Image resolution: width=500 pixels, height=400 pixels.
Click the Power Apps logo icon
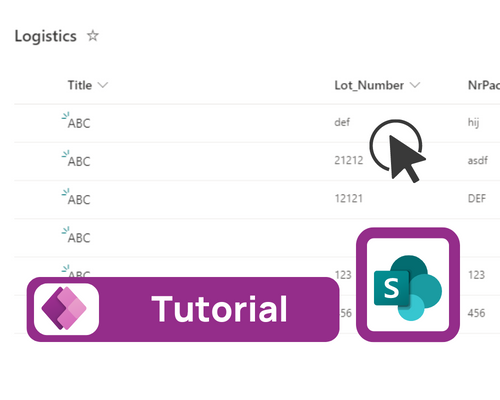(x=66, y=309)
